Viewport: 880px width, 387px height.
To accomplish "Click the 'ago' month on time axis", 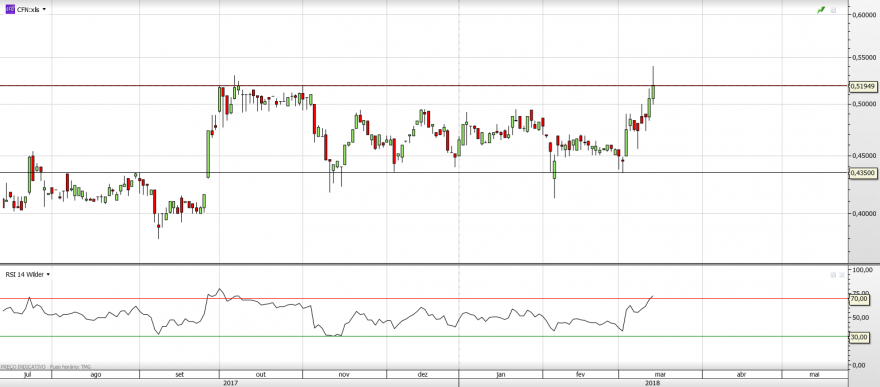I will tap(96, 374).
